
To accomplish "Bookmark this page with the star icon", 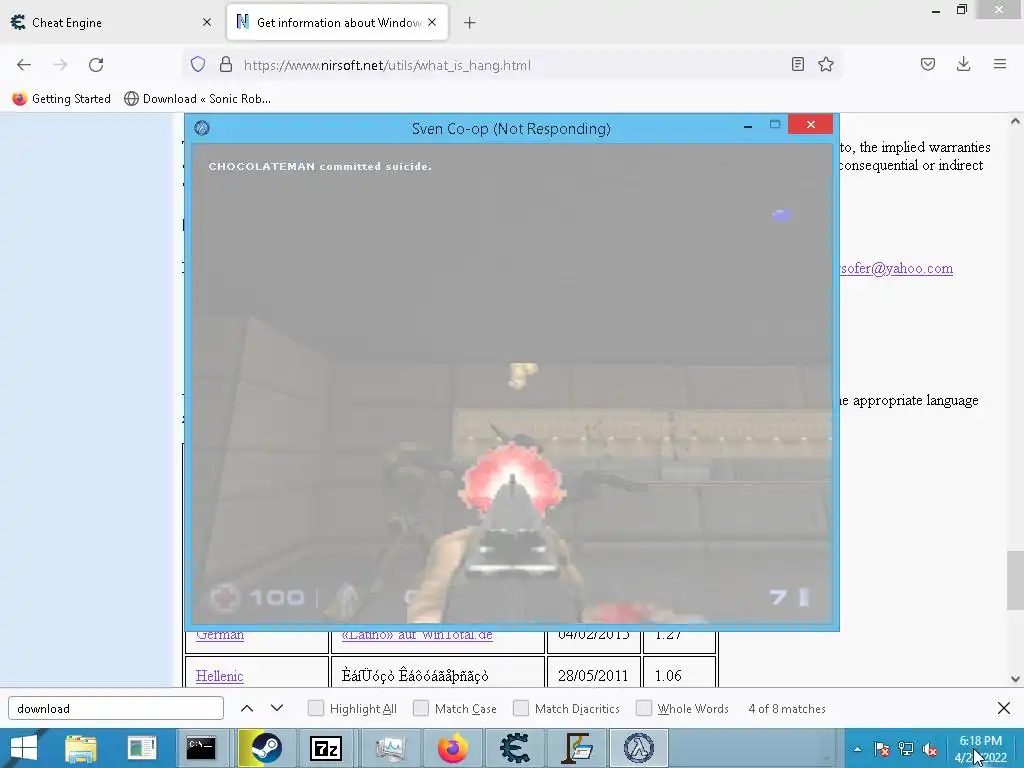I will (x=826, y=64).
